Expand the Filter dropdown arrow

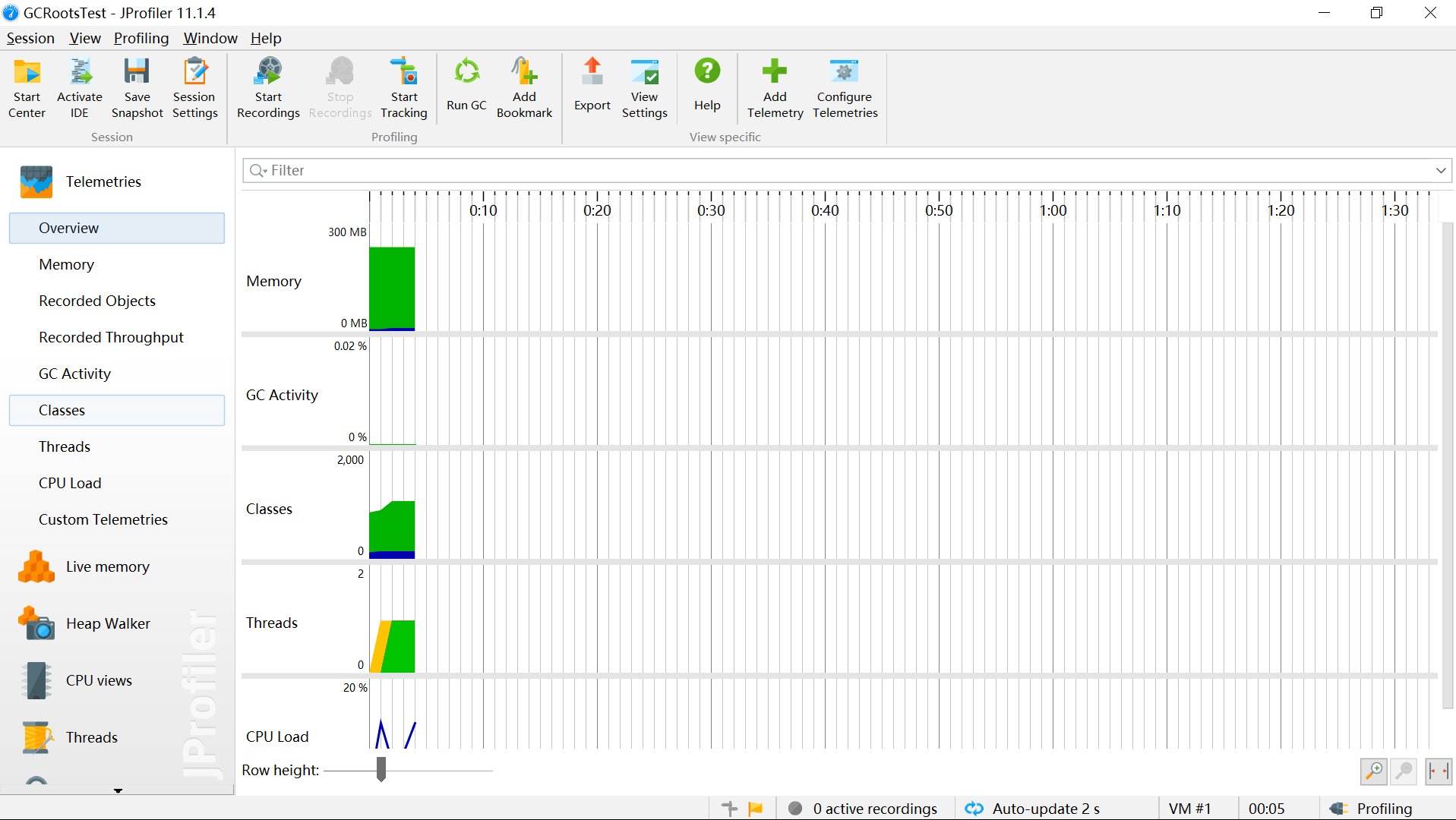(1440, 171)
